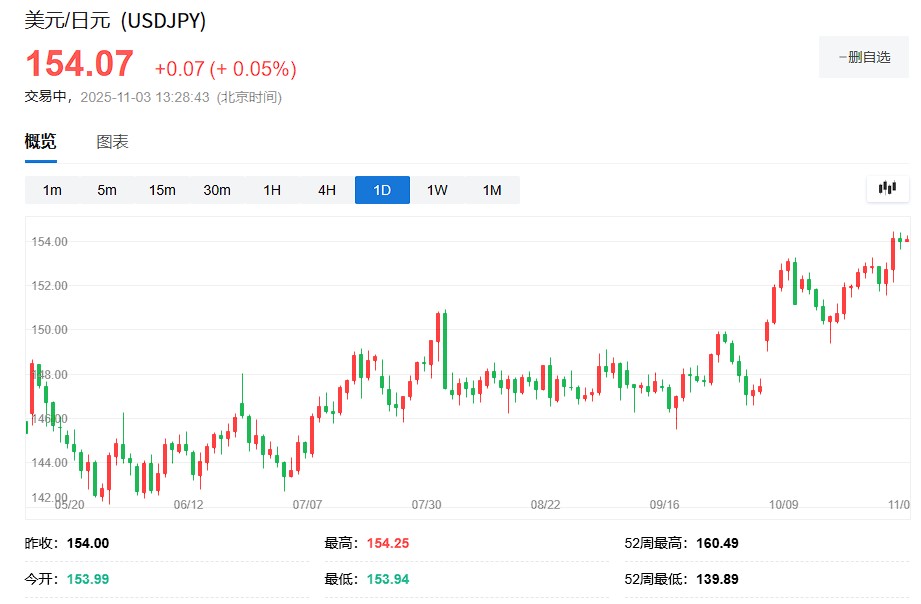Choose the 15m interval button

point(162,190)
